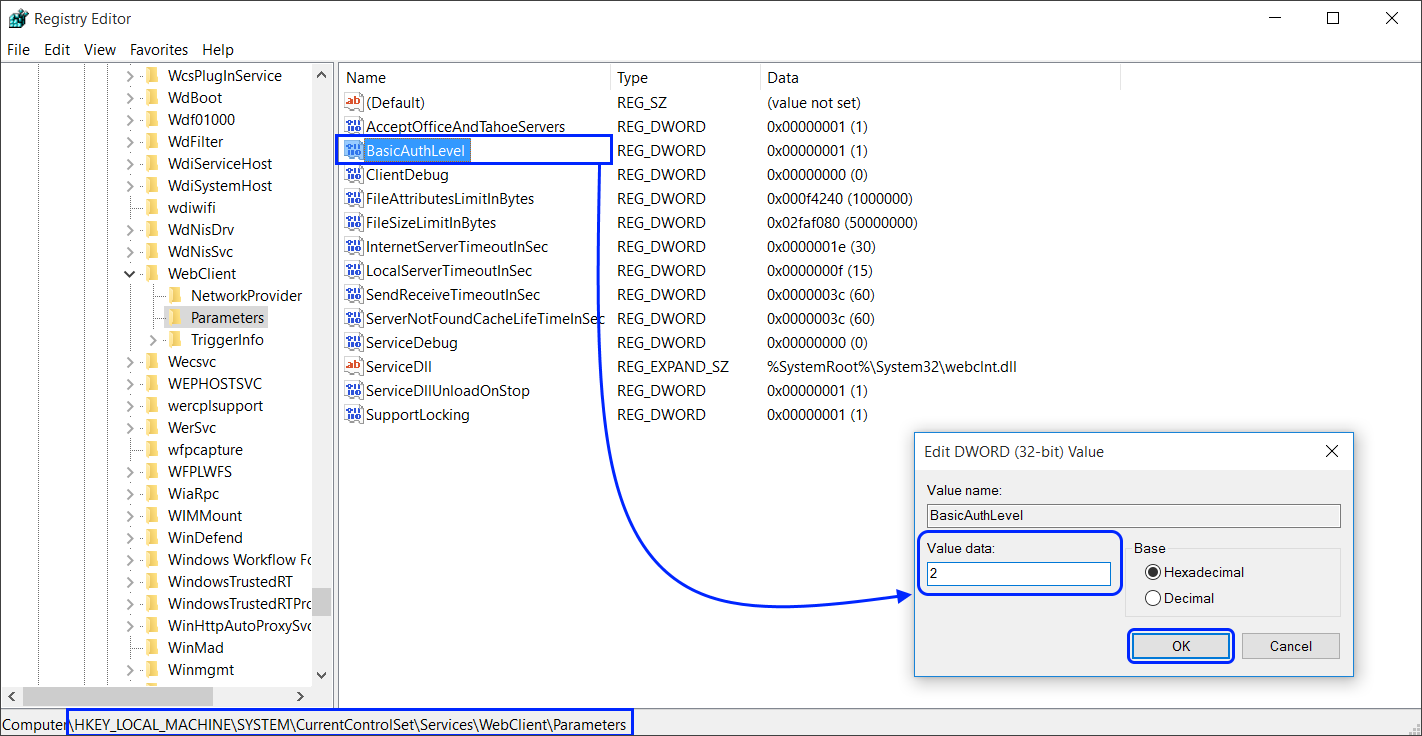Click the string icon next to ServiceDll

pos(353,367)
